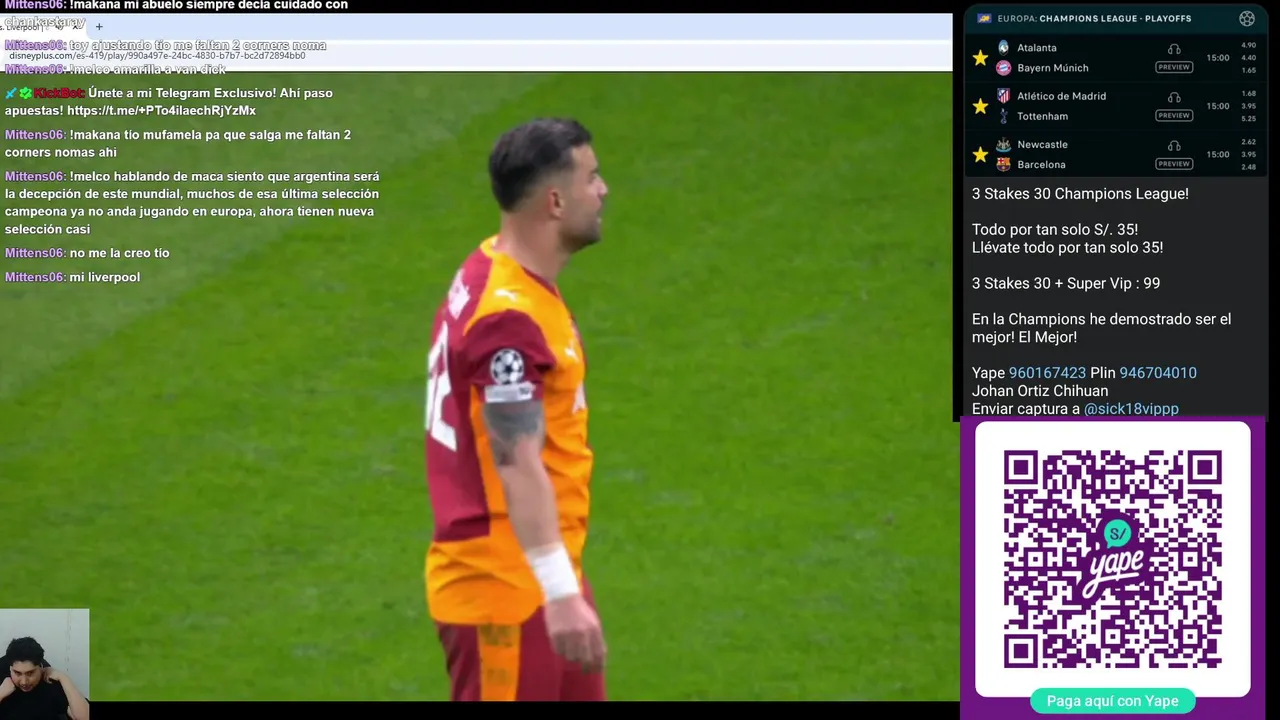Click Mittens06 on 'no me la creo tio' message
This screenshot has height=720, width=1280.
pos(35,253)
